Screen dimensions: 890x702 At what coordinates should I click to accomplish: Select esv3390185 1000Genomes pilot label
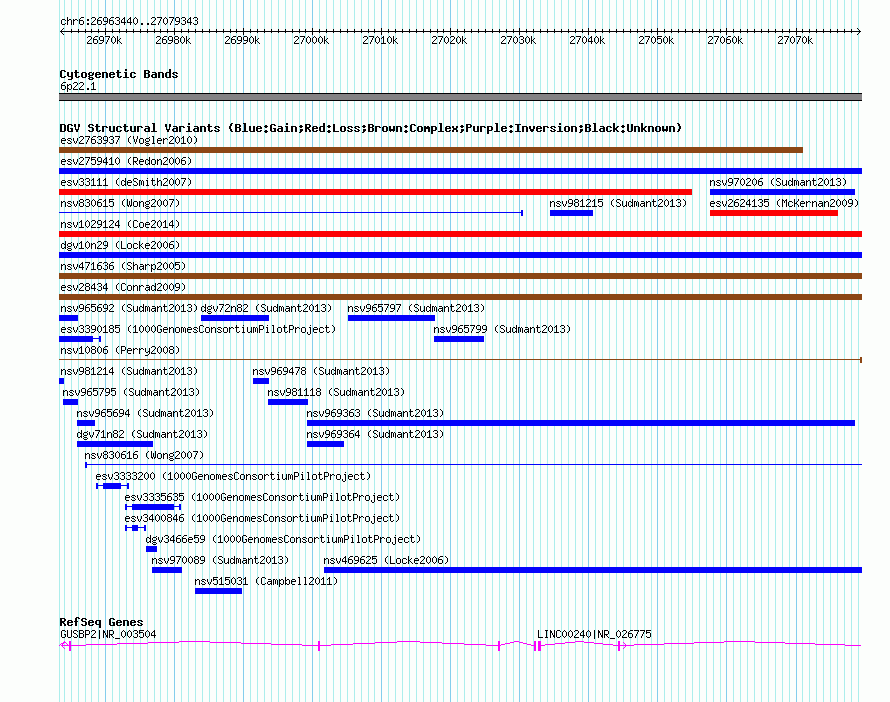[198, 329]
